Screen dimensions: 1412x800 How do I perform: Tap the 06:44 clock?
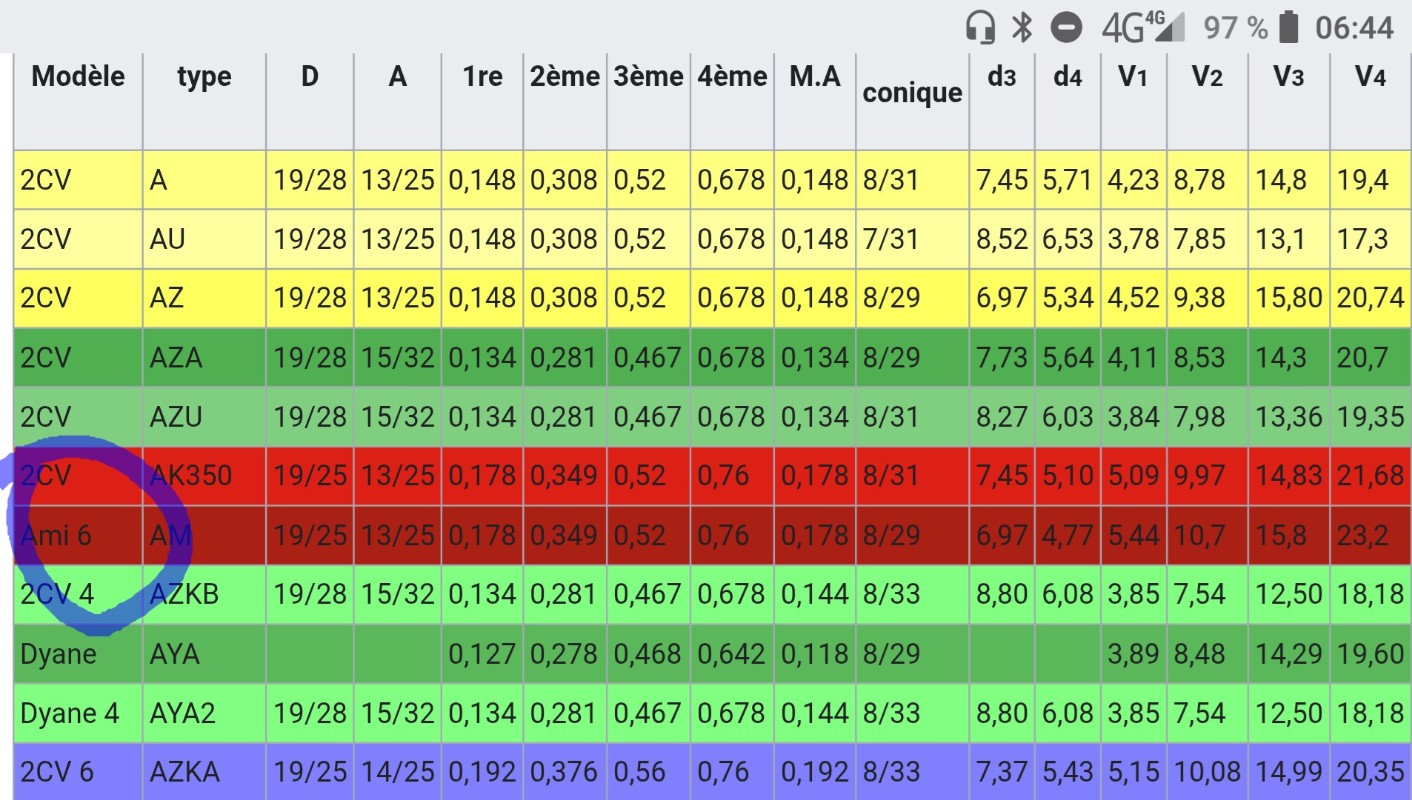[1354, 27]
